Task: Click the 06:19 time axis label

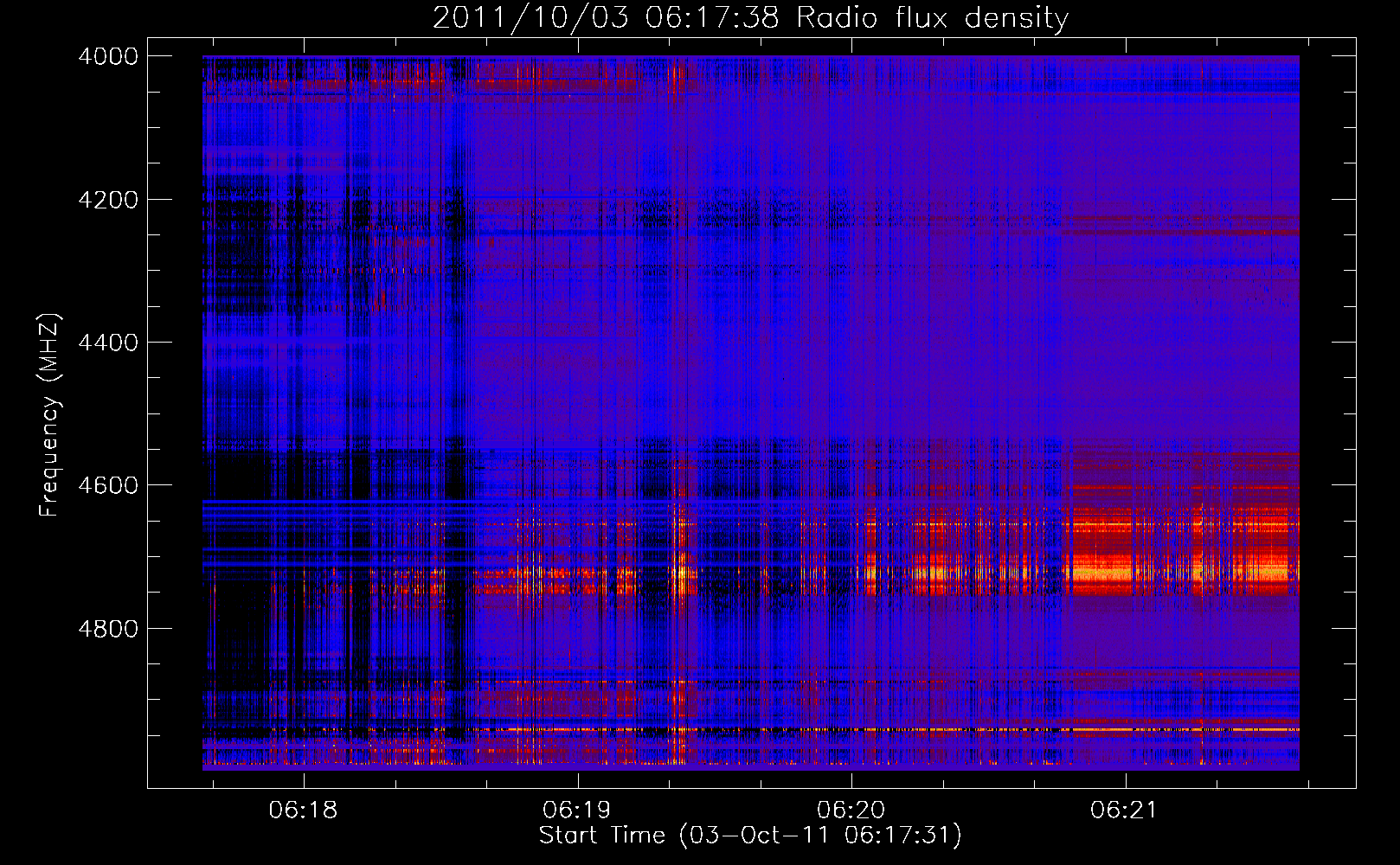Action: click(x=576, y=811)
